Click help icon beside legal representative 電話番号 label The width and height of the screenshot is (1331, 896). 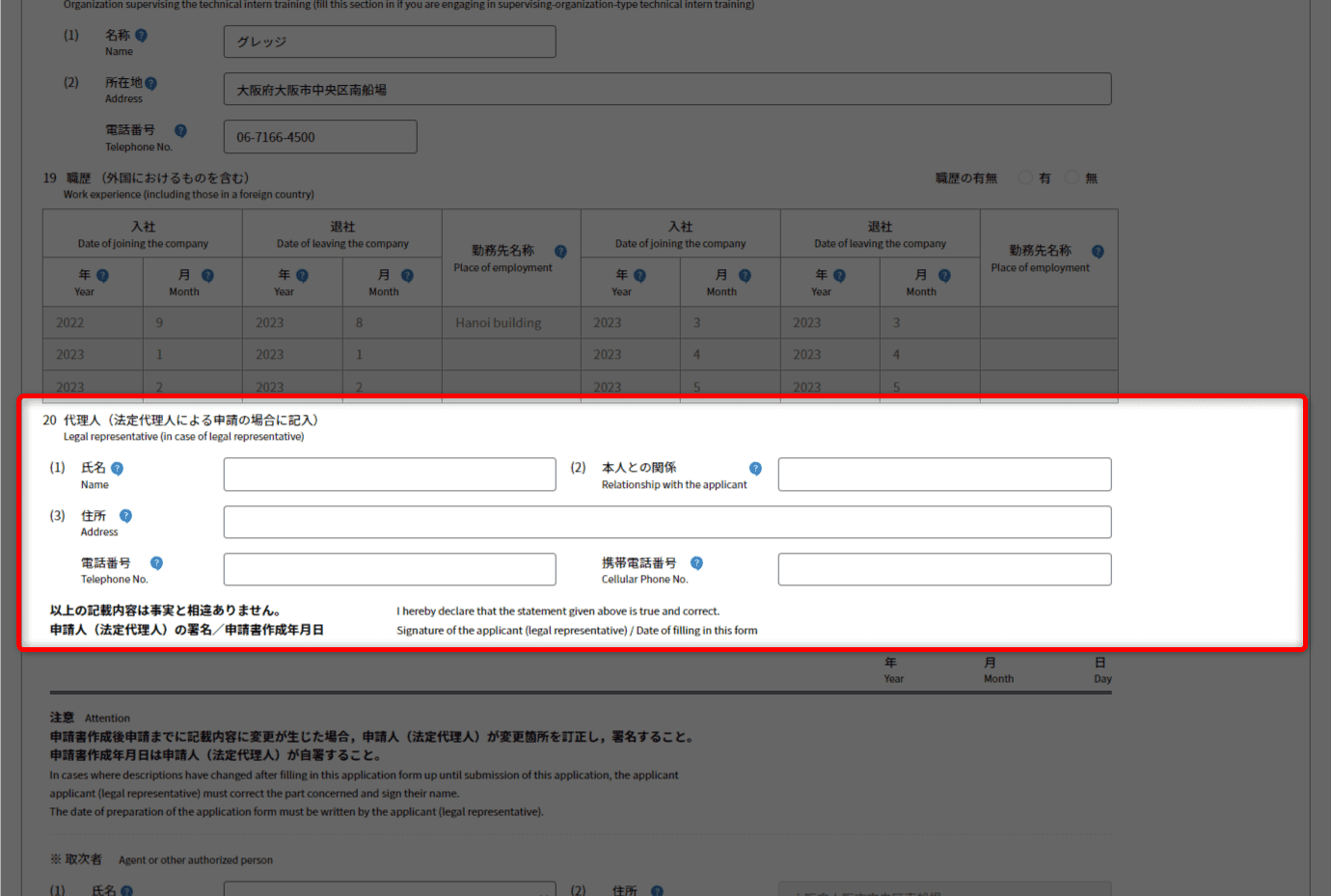[x=156, y=563]
